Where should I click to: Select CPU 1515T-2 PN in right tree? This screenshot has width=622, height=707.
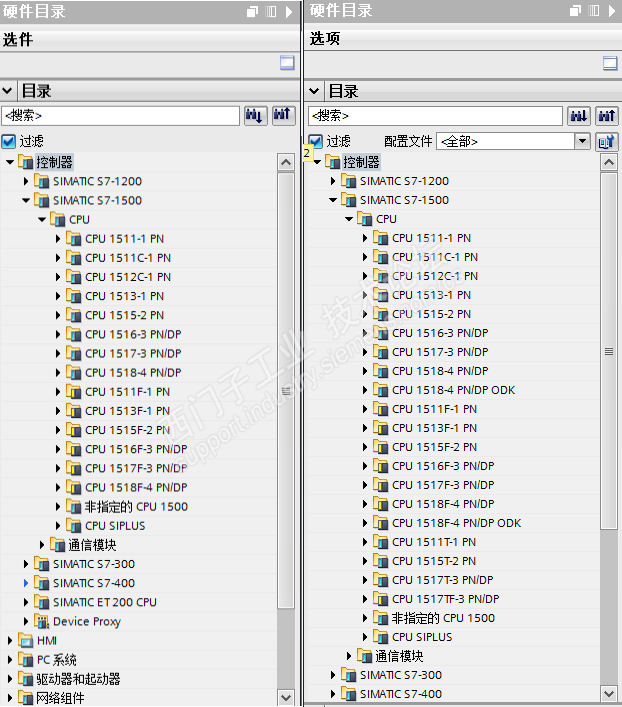434,560
